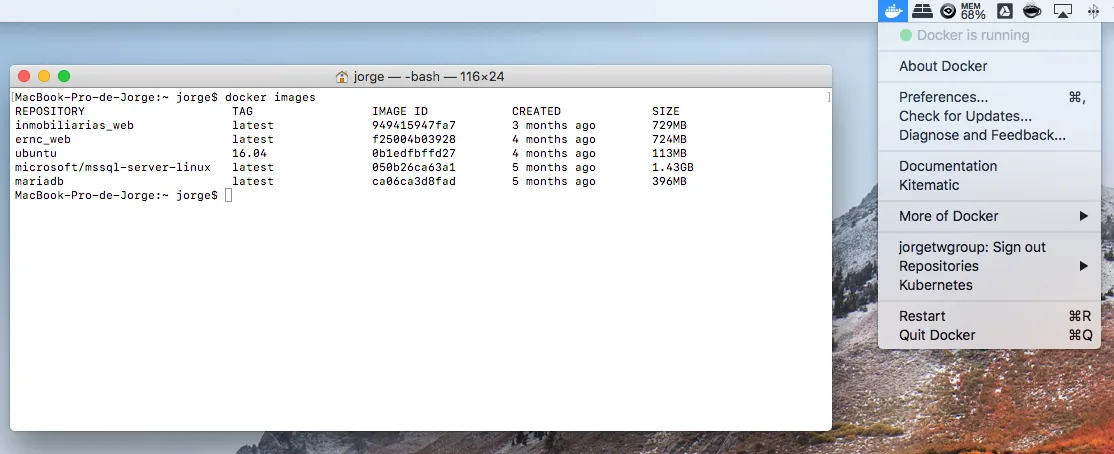
Task: Launch Kitematic from Docker menu
Action: pos(990,185)
